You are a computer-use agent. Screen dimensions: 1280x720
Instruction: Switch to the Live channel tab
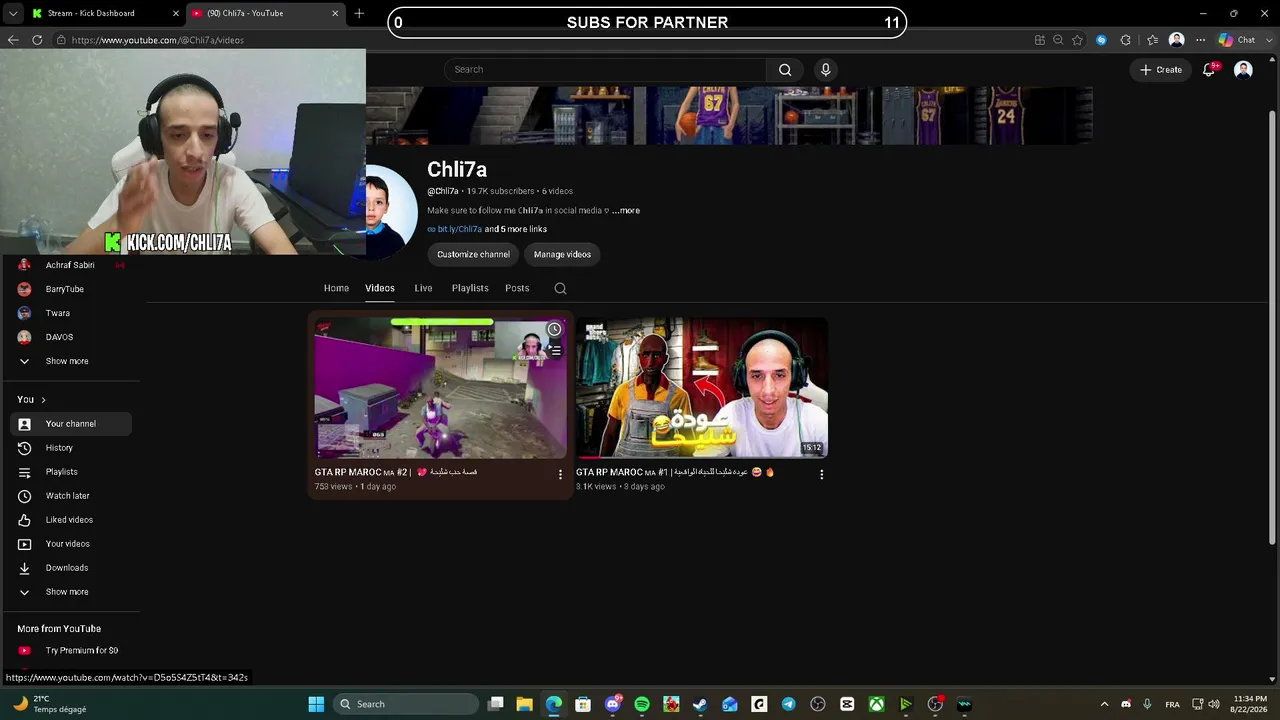pyautogui.click(x=423, y=288)
